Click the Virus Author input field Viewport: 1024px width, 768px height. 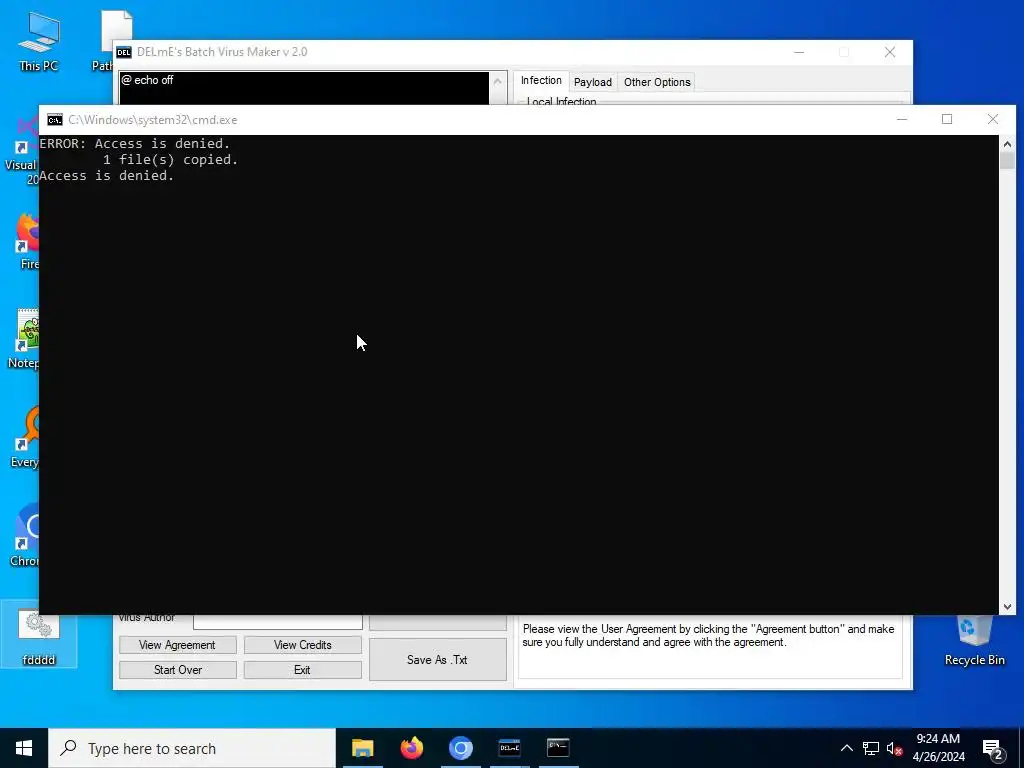coord(278,621)
